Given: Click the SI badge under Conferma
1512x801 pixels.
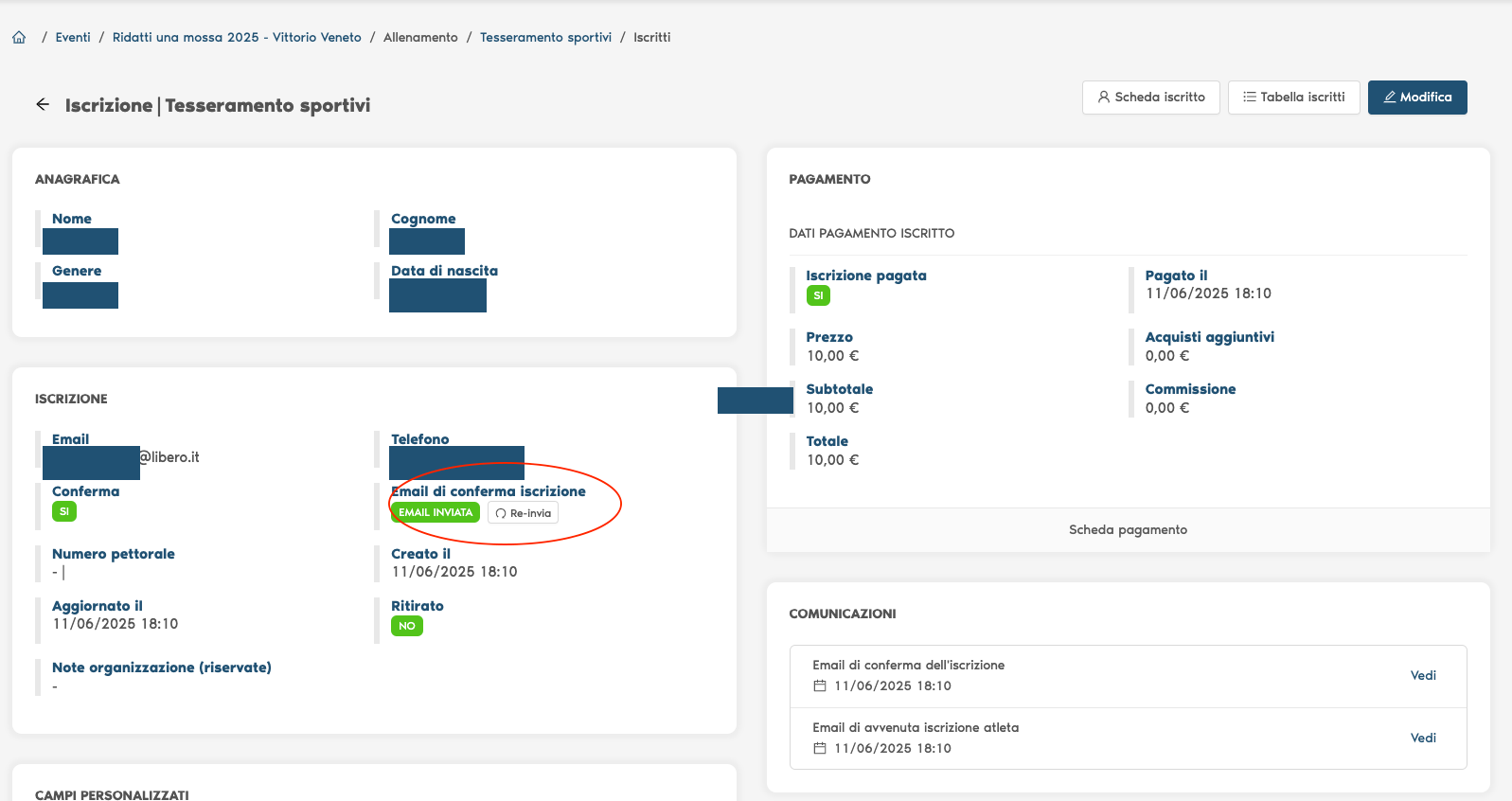Looking at the screenshot, I should click(x=64, y=511).
